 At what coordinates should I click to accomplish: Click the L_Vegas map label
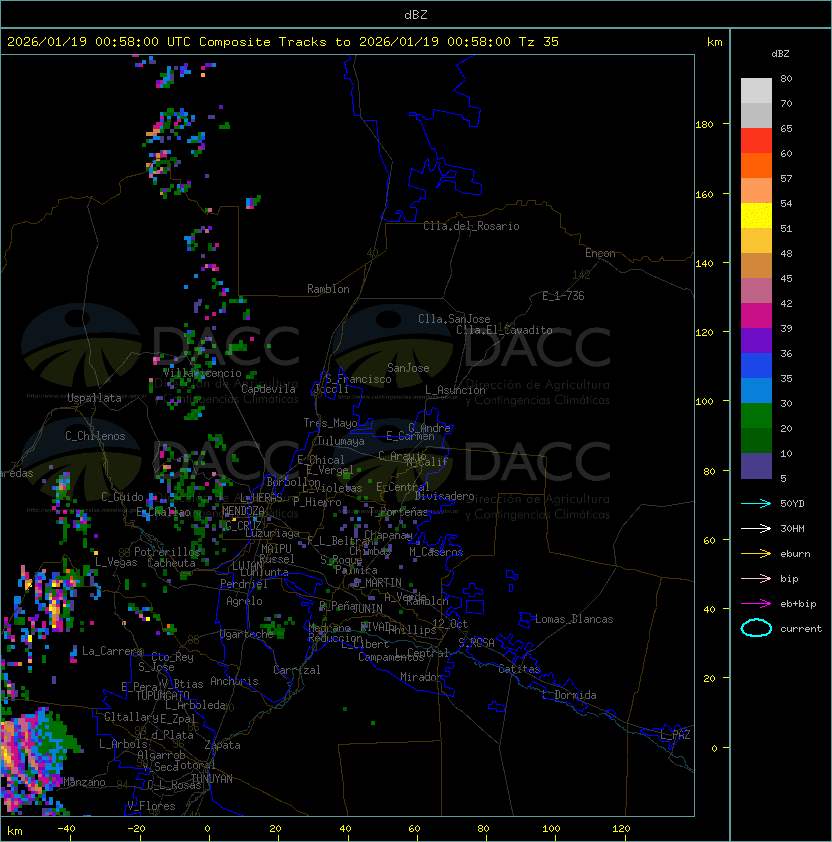click(x=116, y=562)
